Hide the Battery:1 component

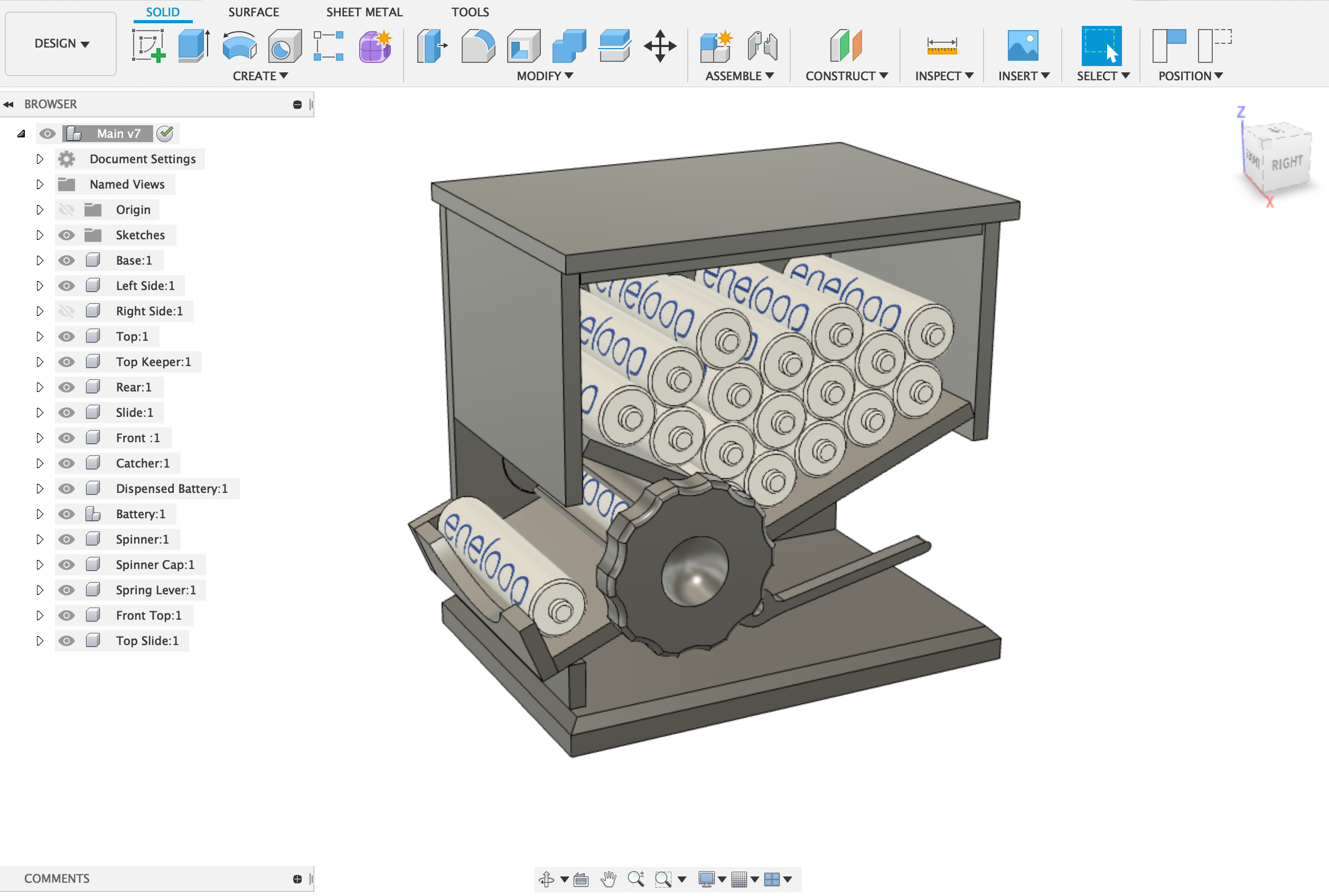coord(66,514)
